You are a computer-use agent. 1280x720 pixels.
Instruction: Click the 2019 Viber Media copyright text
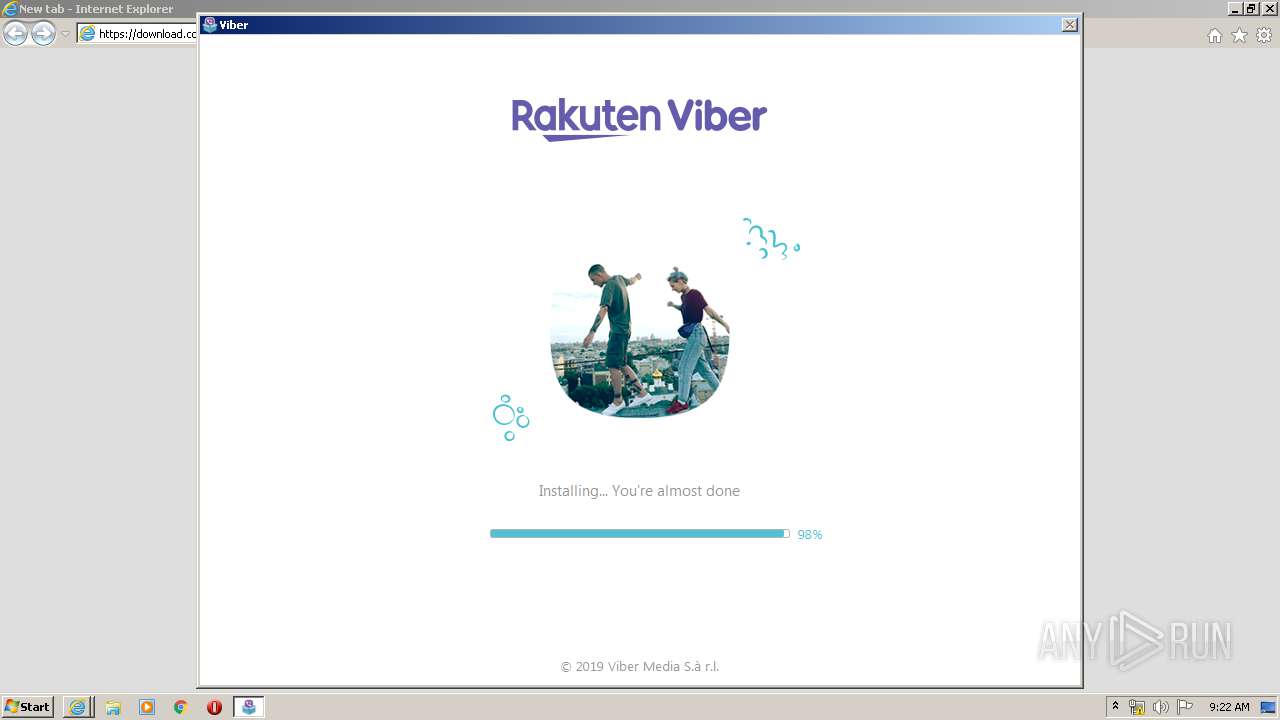pyautogui.click(x=640, y=667)
